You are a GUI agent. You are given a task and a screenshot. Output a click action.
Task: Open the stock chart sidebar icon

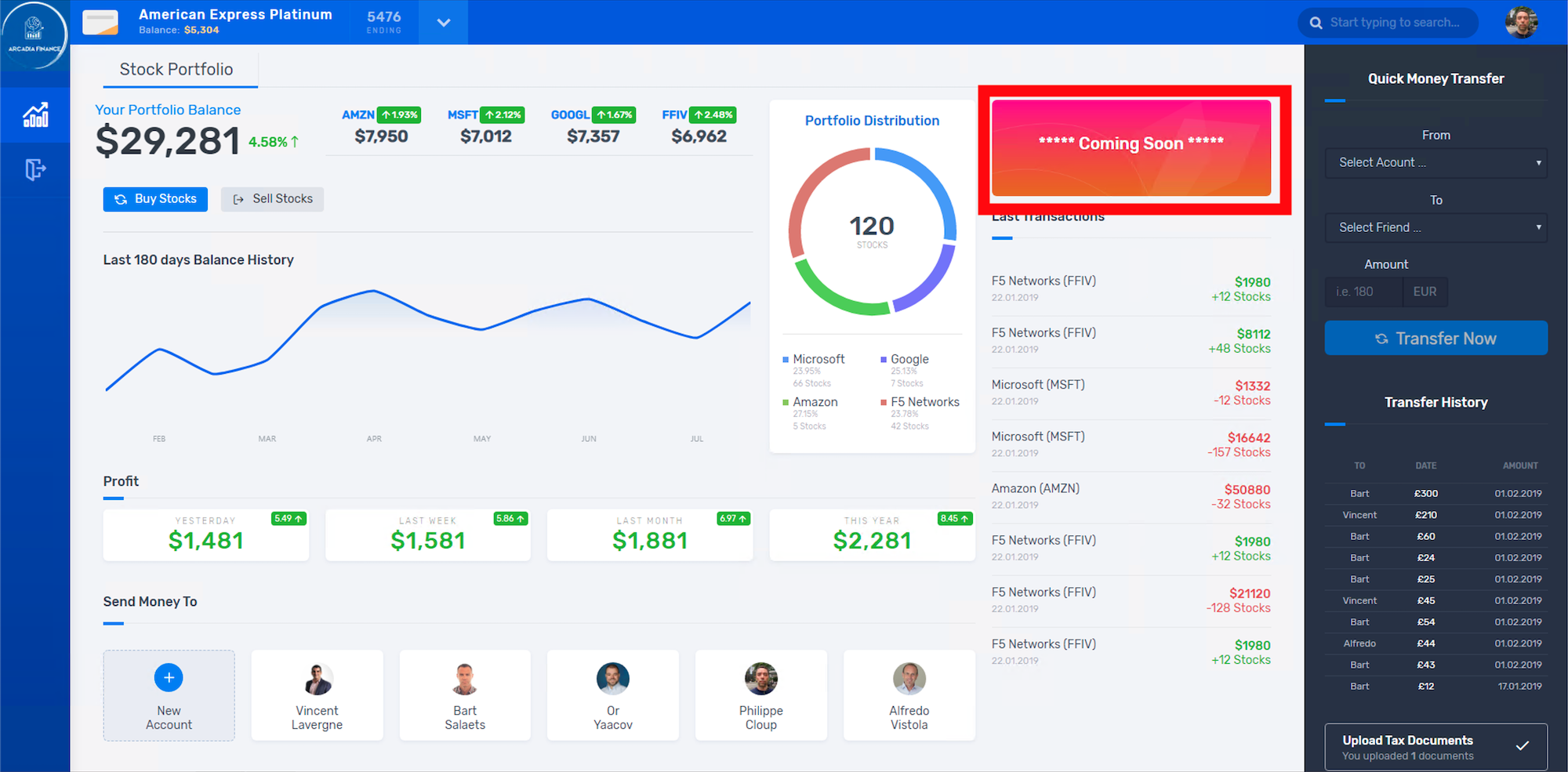[x=35, y=115]
